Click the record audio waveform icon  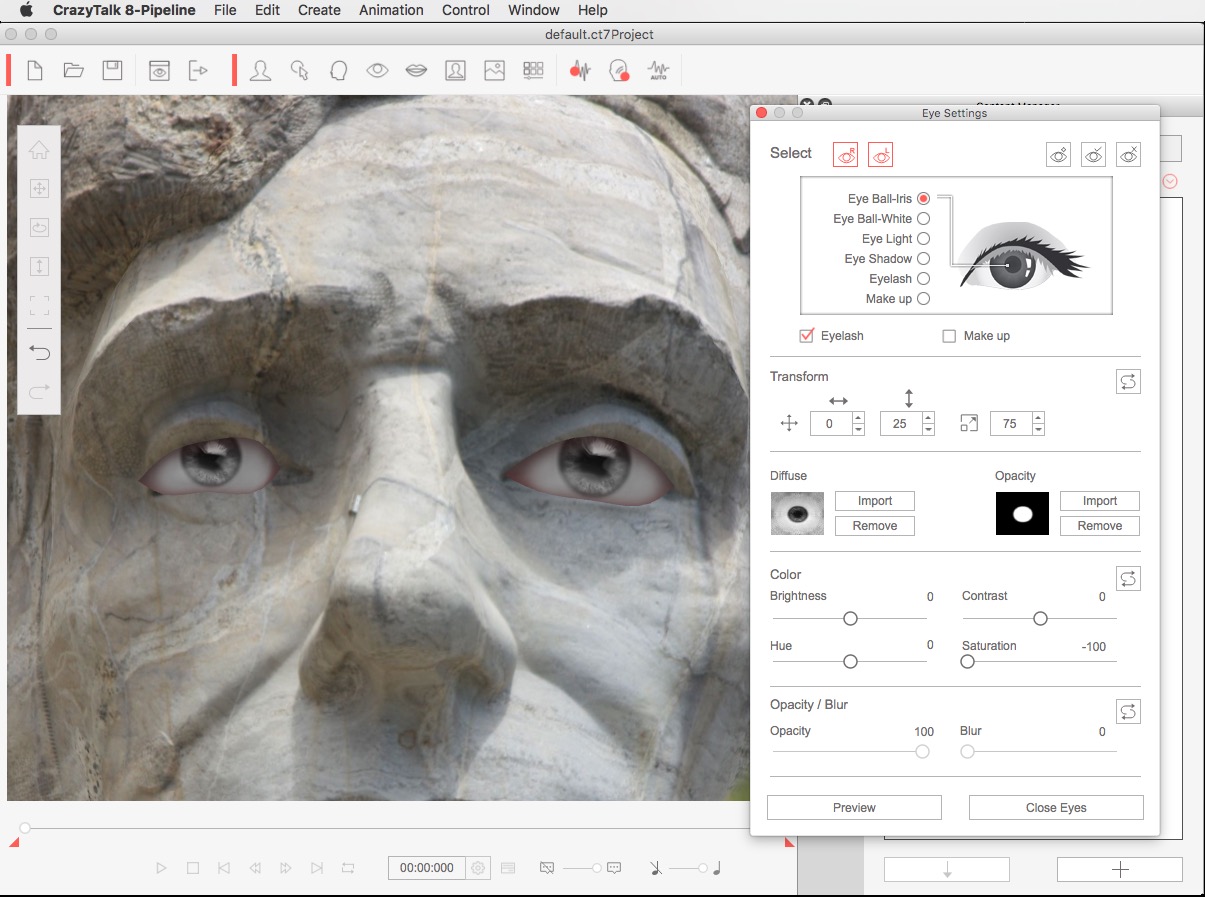point(580,70)
